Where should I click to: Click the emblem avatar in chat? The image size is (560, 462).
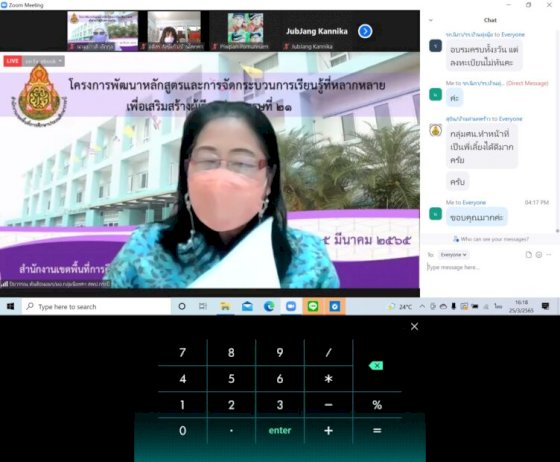click(435, 130)
